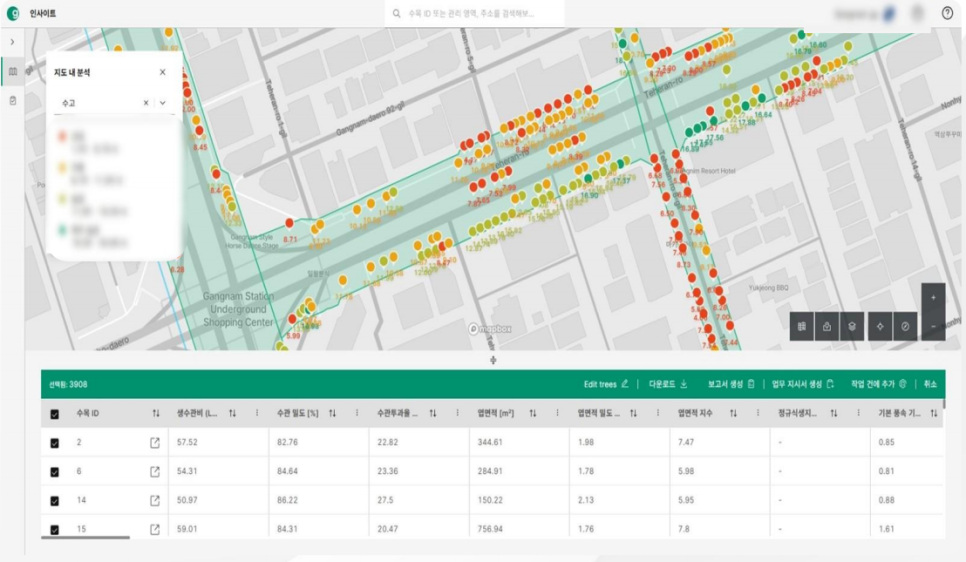Zoom out the map with minus button
The height and width of the screenshot is (562, 966).
coord(933,327)
